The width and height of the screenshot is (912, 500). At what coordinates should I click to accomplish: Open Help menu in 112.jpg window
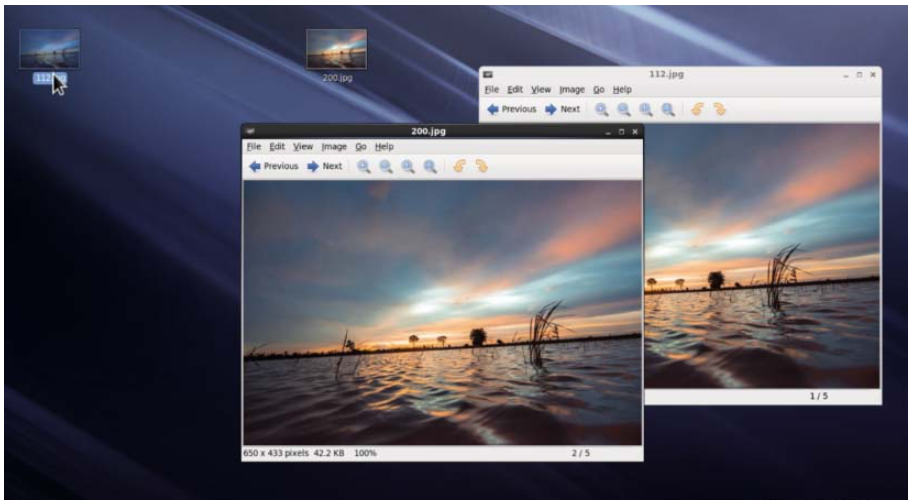pyautogui.click(x=622, y=90)
